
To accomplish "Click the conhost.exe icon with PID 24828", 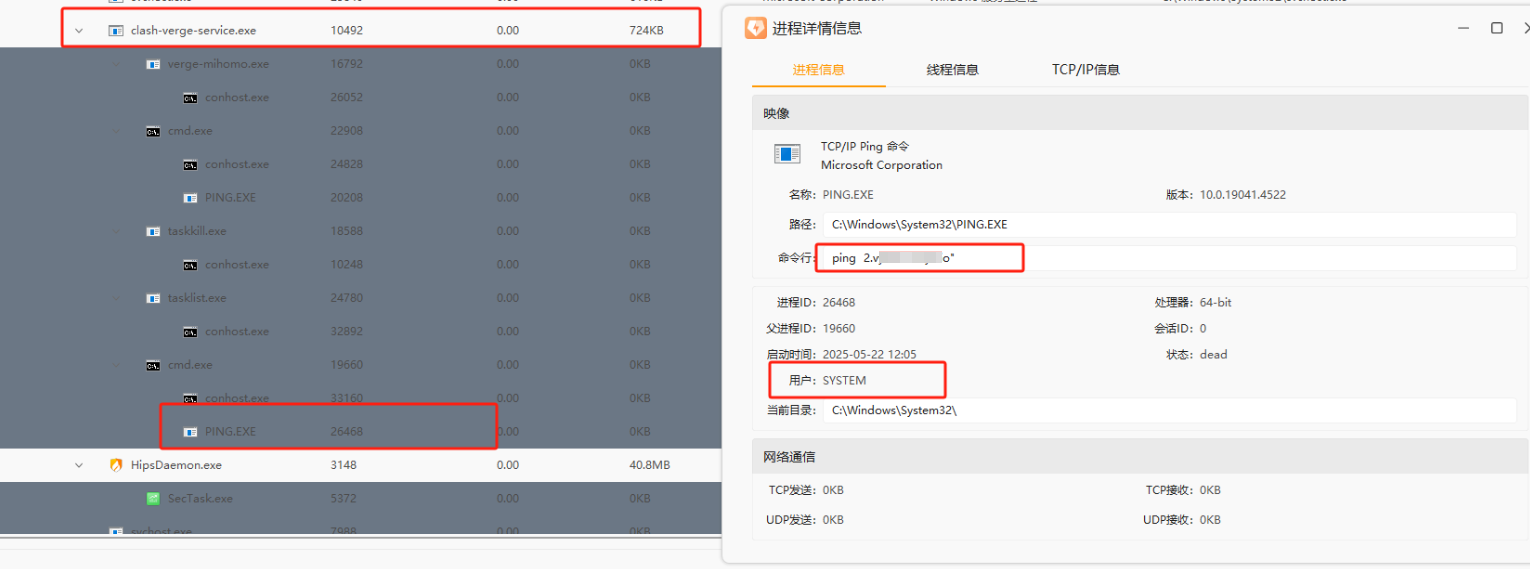I will [x=190, y=164].
